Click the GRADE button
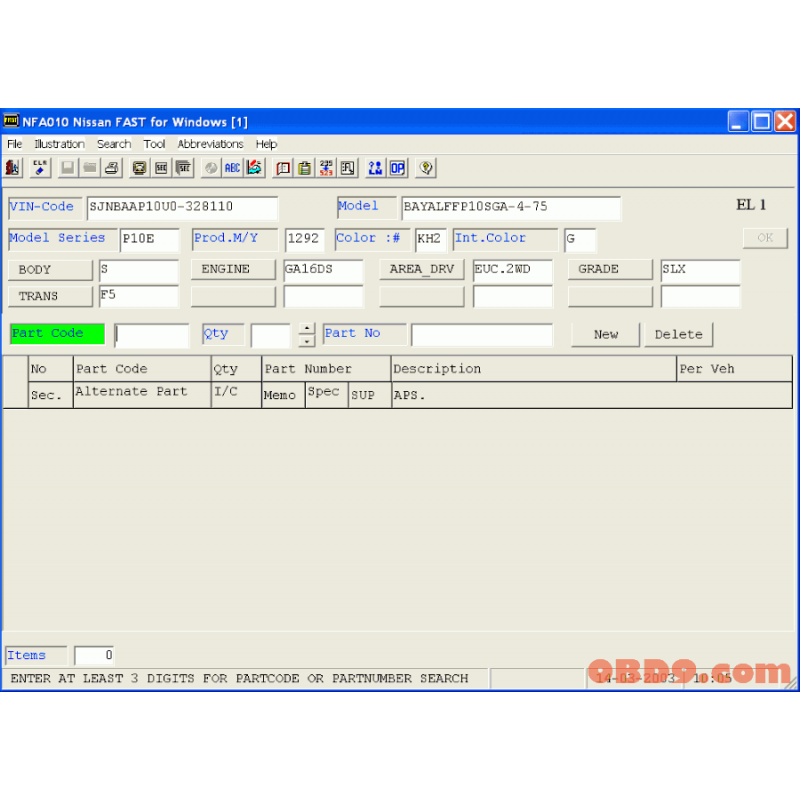This screenshot has width=800, height=800. (610, 269)
